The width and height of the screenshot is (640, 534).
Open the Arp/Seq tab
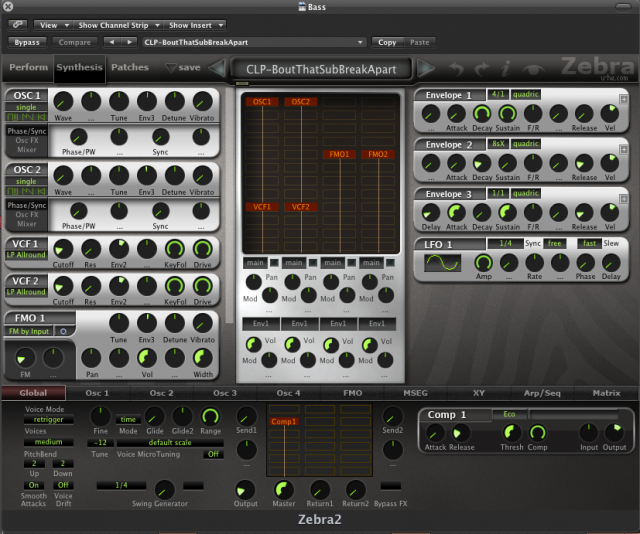(543, 393)
